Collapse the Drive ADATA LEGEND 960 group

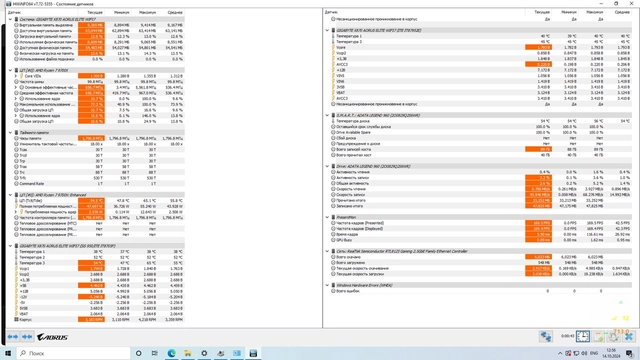[327, 167]
